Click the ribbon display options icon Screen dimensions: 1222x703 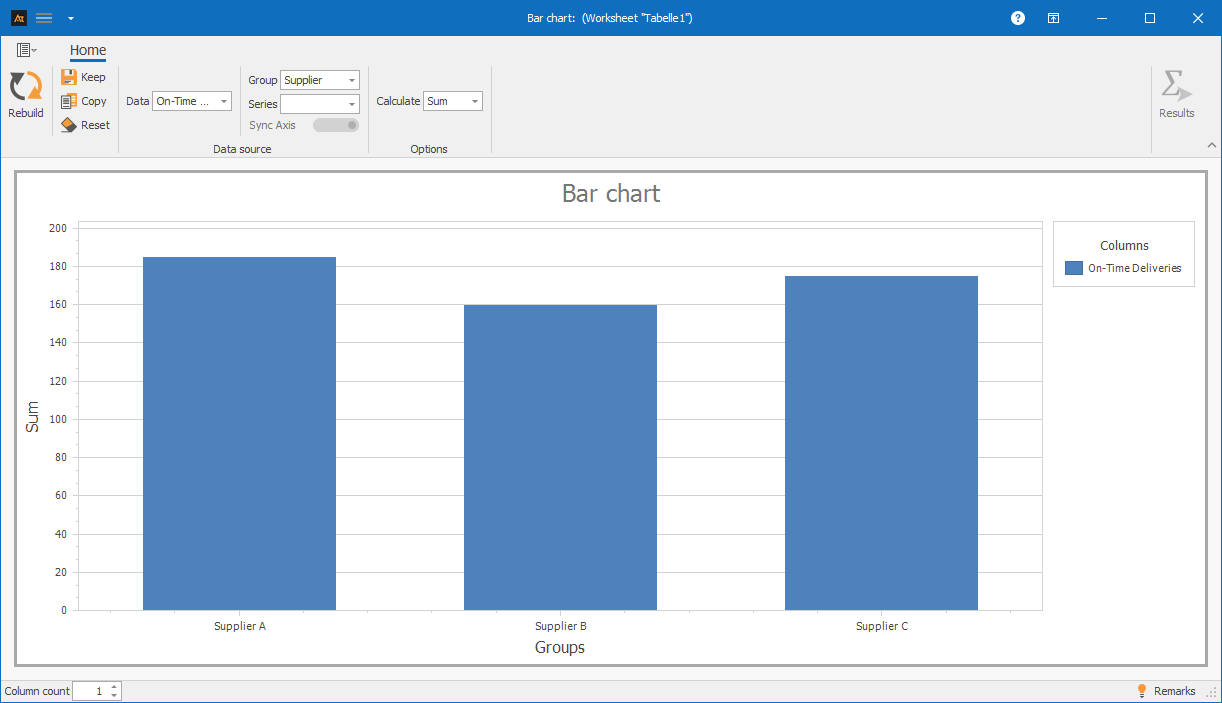[1054, 18]
